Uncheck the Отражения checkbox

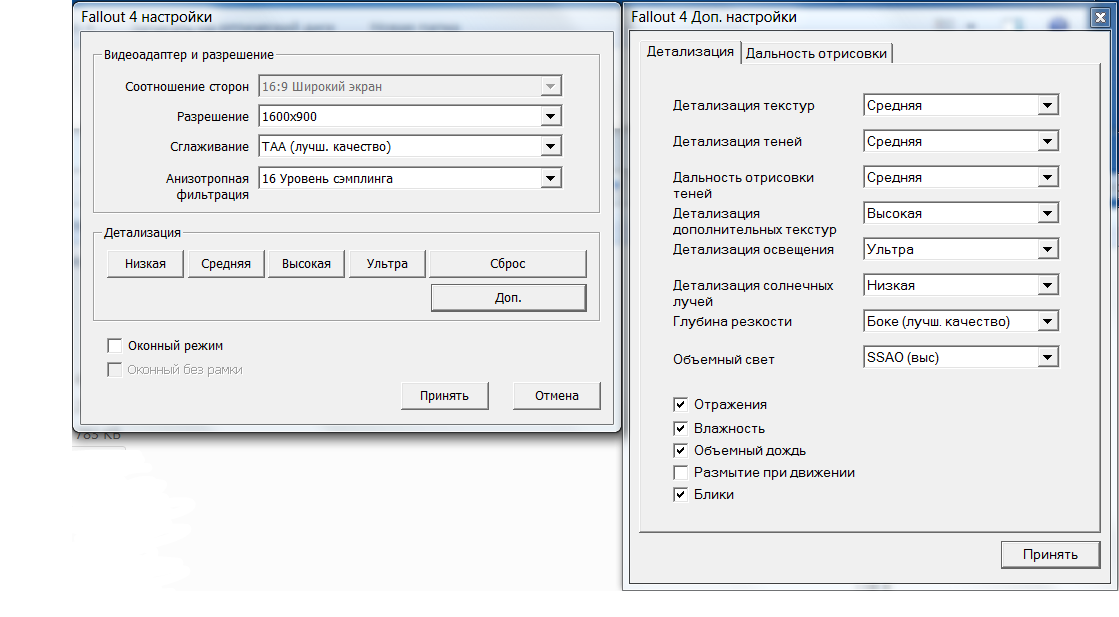pos(680,404)
